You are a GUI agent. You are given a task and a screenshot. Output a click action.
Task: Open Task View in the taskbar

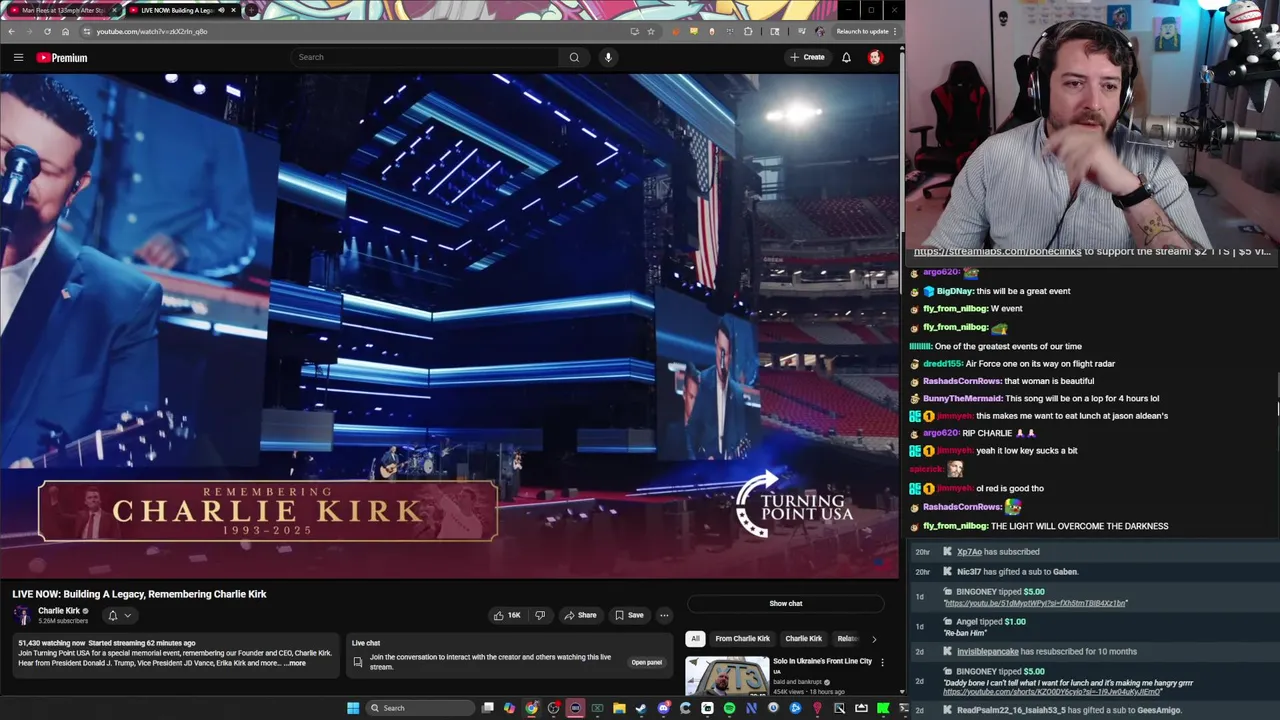(487, 708)
